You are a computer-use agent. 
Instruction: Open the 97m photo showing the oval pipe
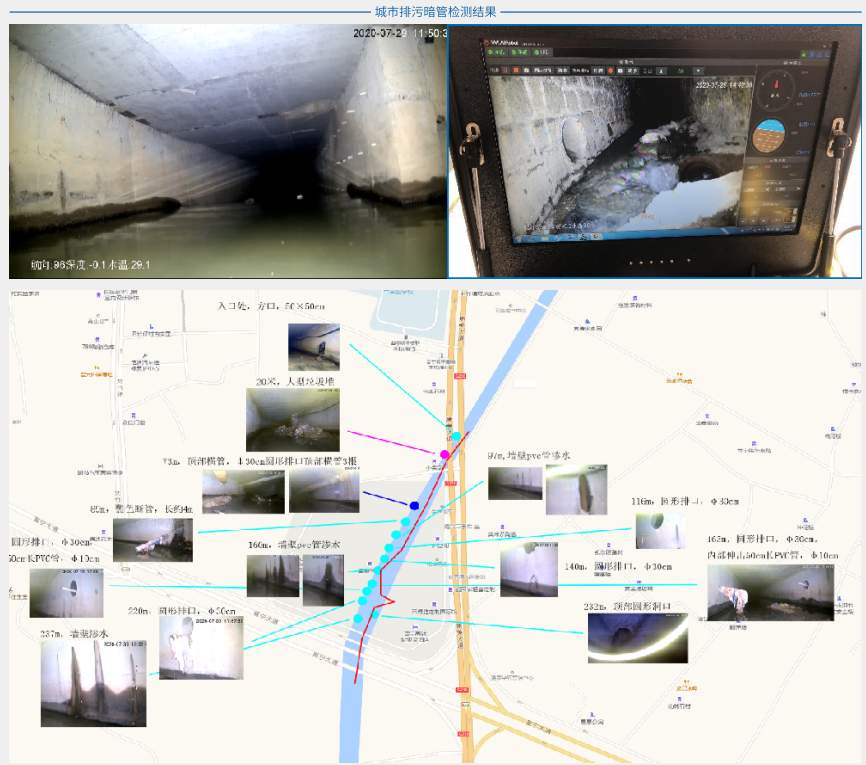tap(577, 490)
